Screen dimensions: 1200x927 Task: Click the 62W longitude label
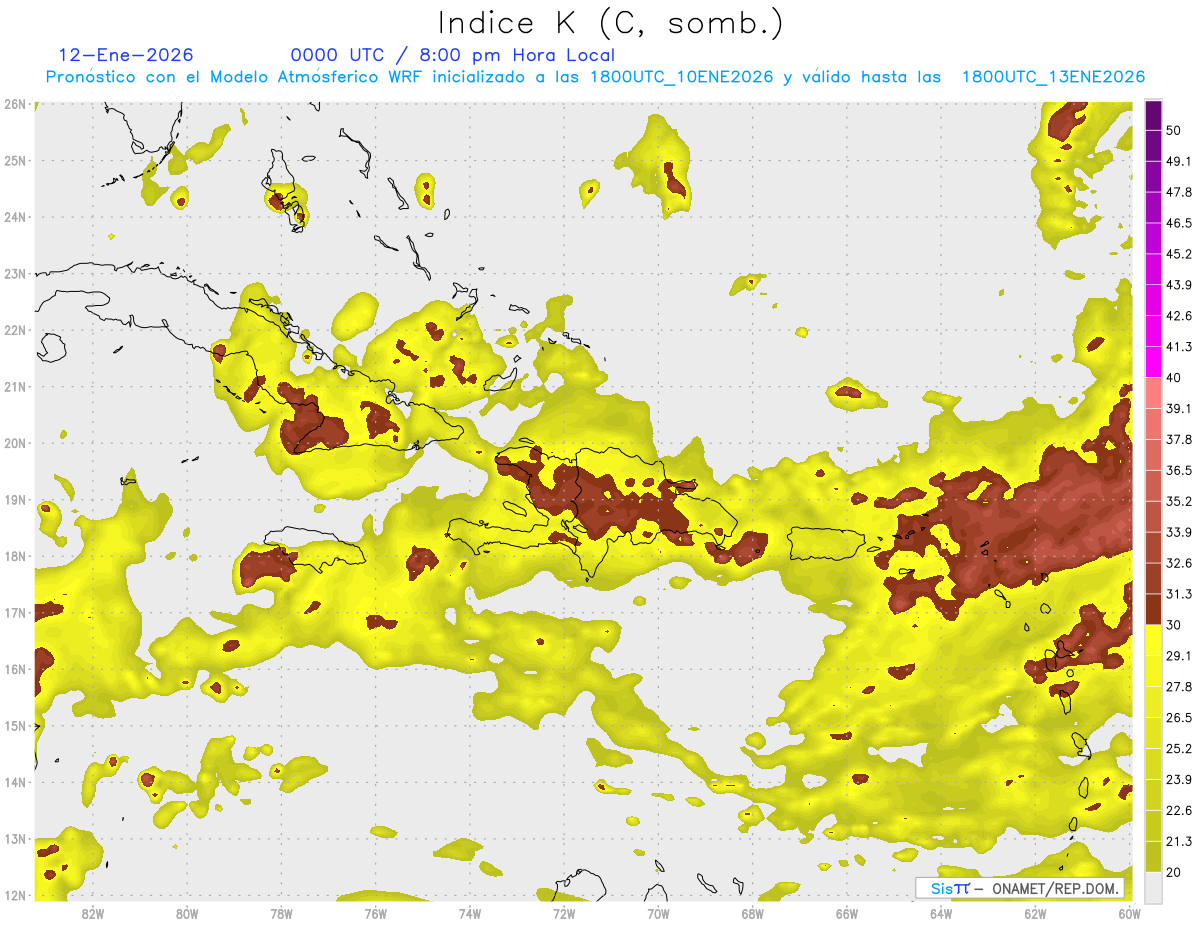(1035, 913)
